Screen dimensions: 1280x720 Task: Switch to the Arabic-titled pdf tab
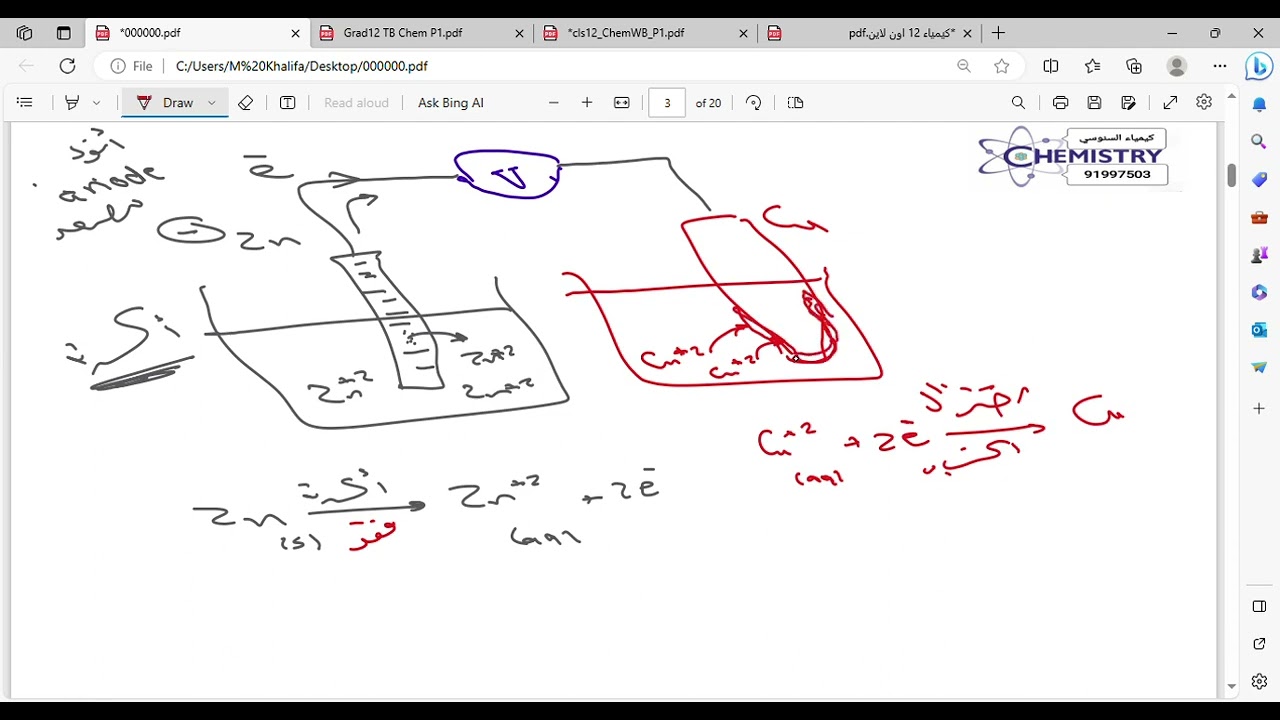pyautogui.click(x=869, y=33)
